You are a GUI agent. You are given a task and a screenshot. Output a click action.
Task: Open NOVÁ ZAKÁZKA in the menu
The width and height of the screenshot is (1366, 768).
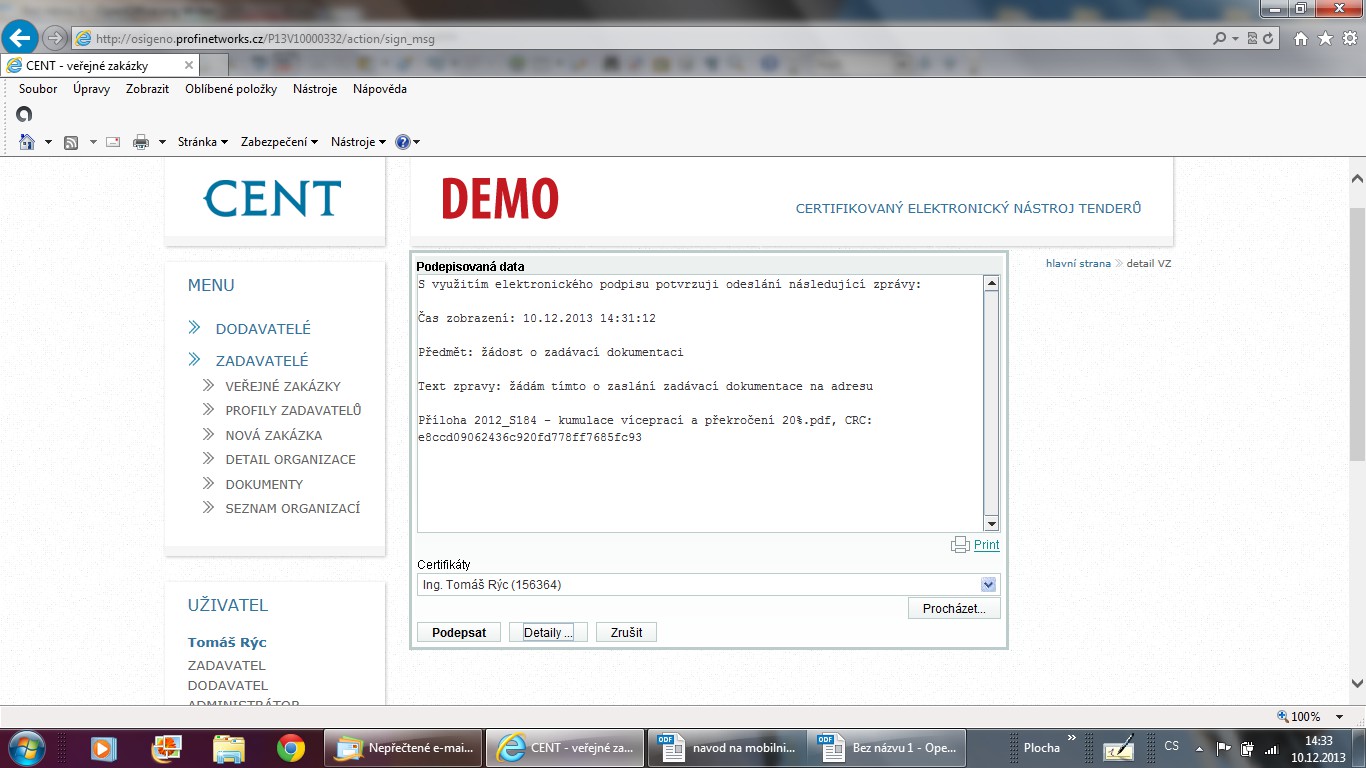pos(274,435)
